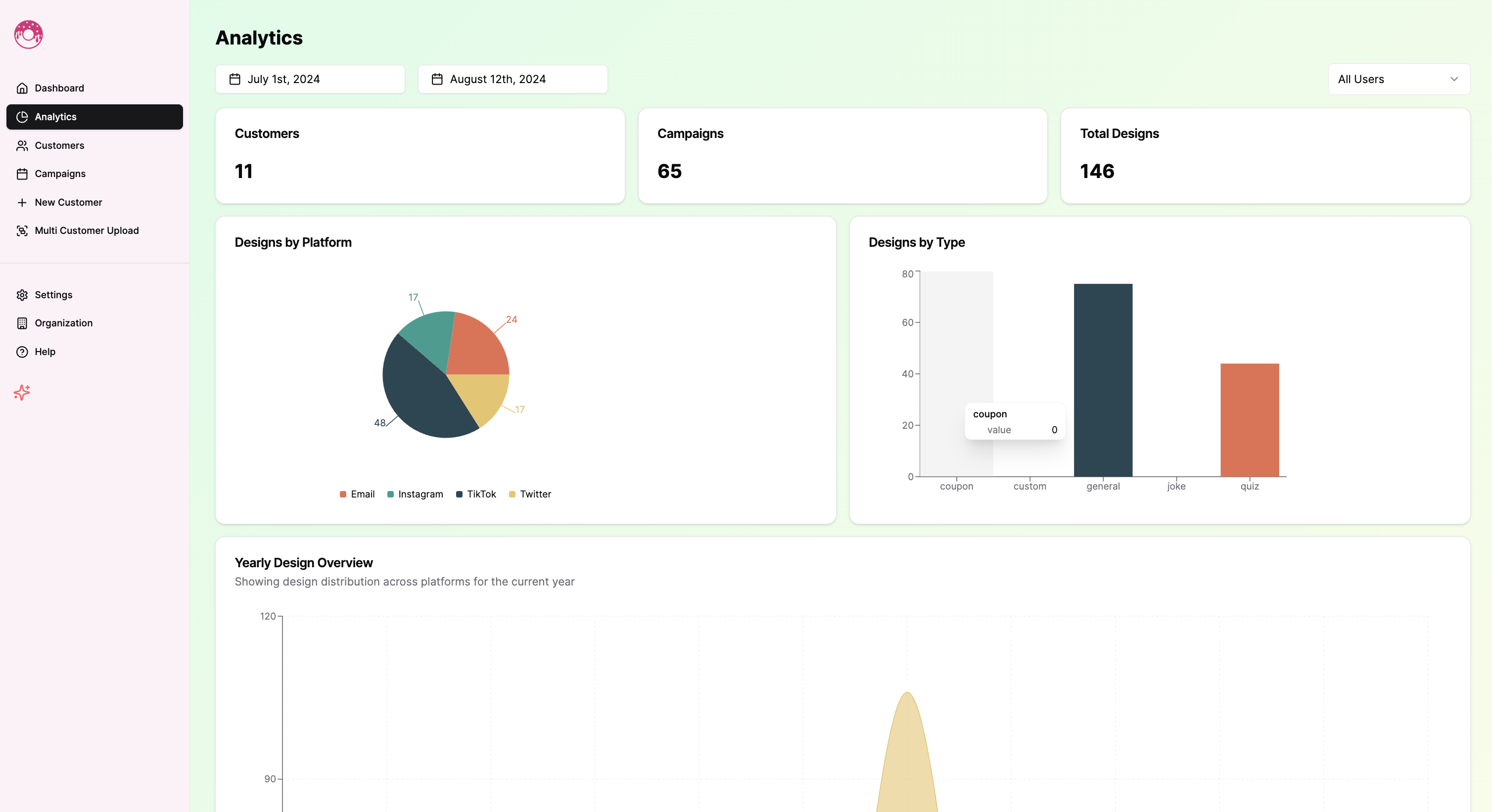The image size is (1492, 812).
Task: Click the Help question mark icon
Action: click(22, 352)
